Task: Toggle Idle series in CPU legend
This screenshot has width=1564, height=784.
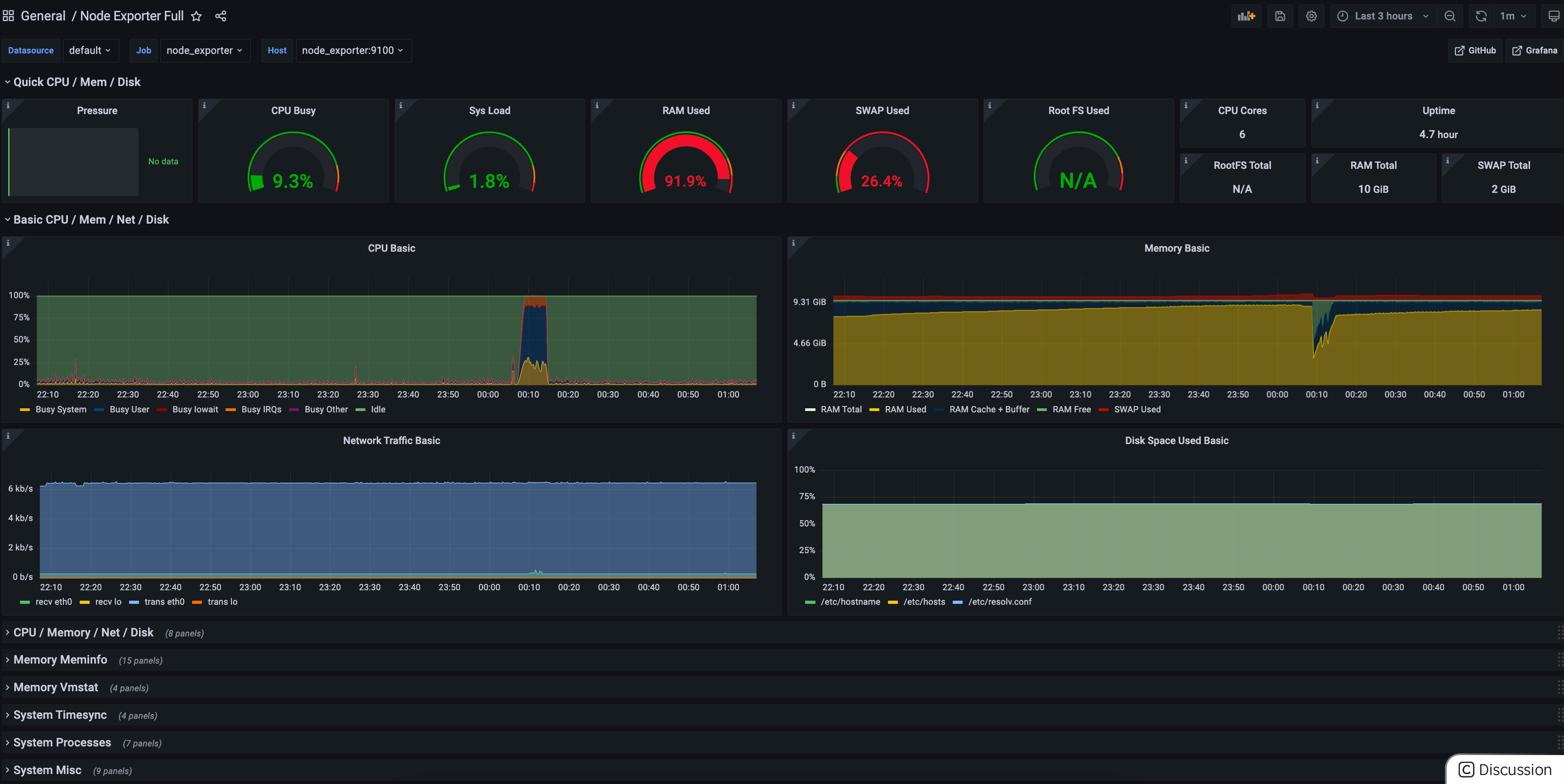Action: tap(378, 410)
